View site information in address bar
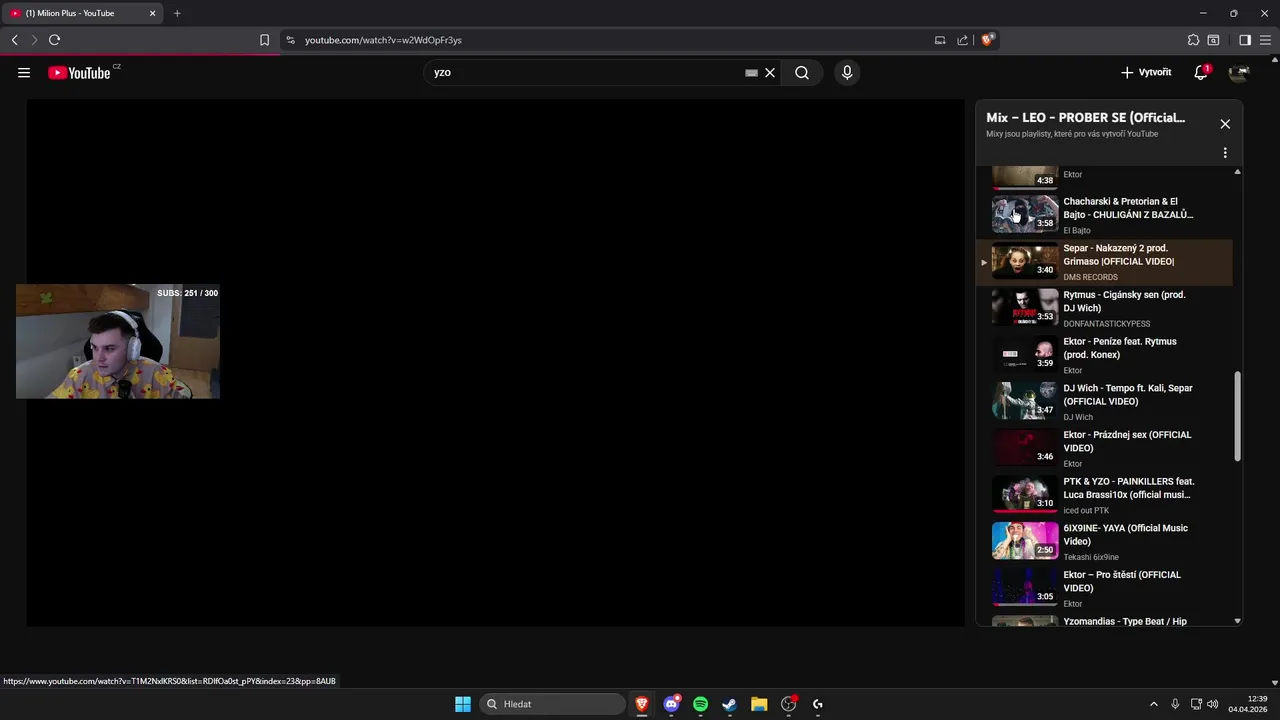This screenshot has width=1280, height=720. click(290, 40)
